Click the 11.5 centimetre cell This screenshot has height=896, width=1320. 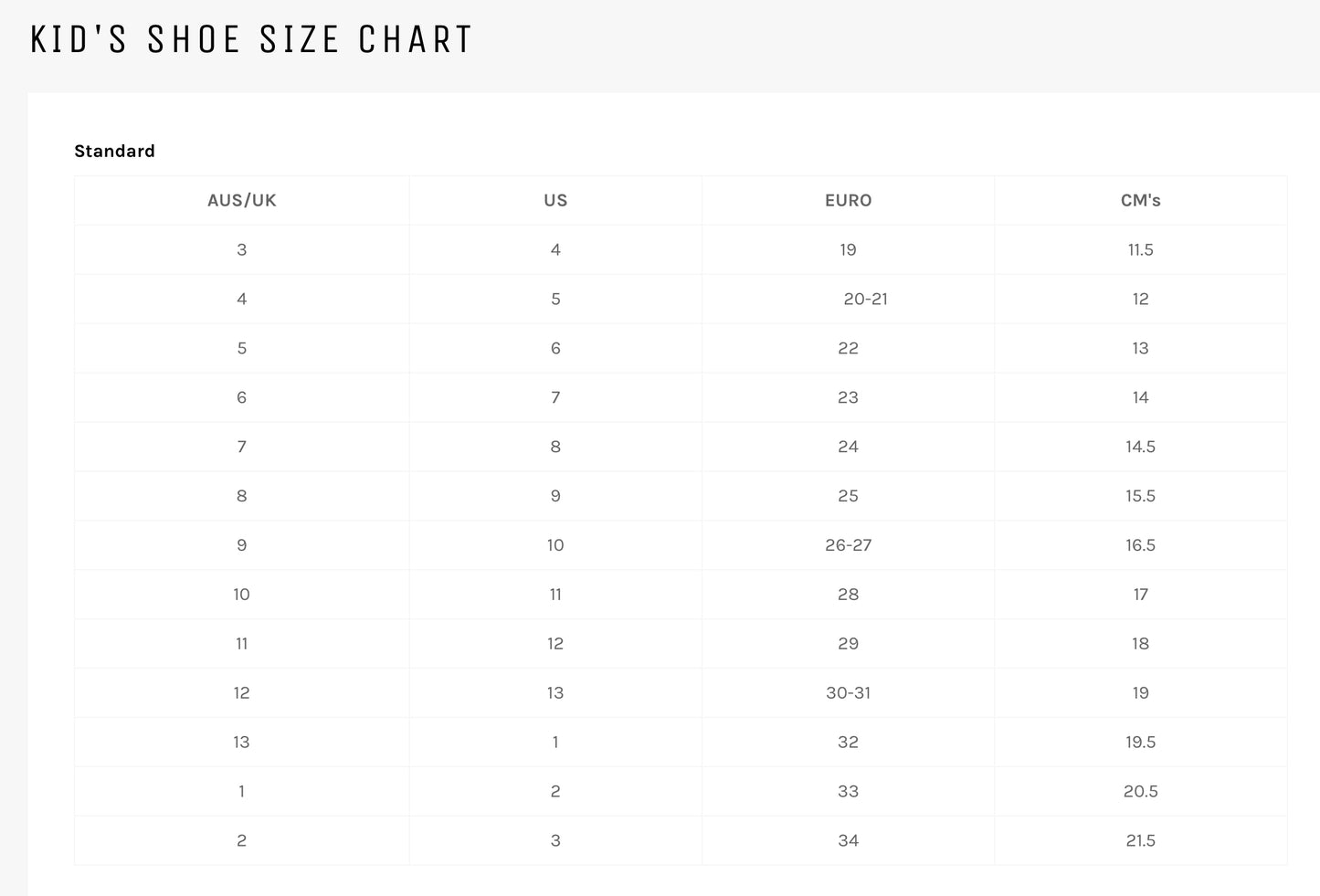coord(1140,249)
